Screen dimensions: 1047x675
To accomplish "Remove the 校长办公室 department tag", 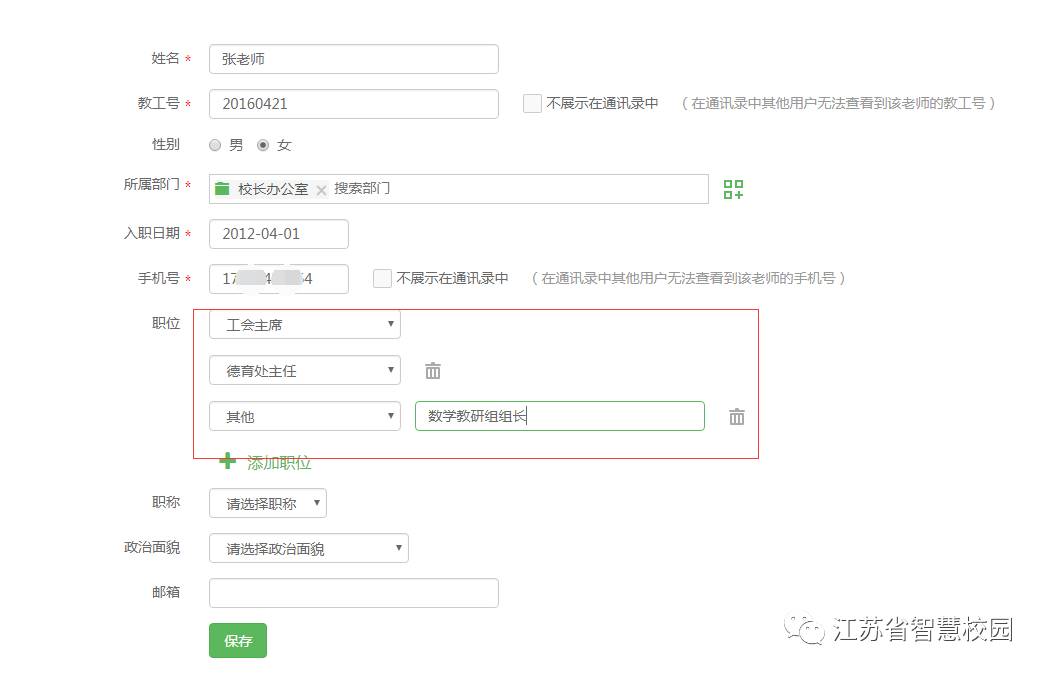I will 321,190.
